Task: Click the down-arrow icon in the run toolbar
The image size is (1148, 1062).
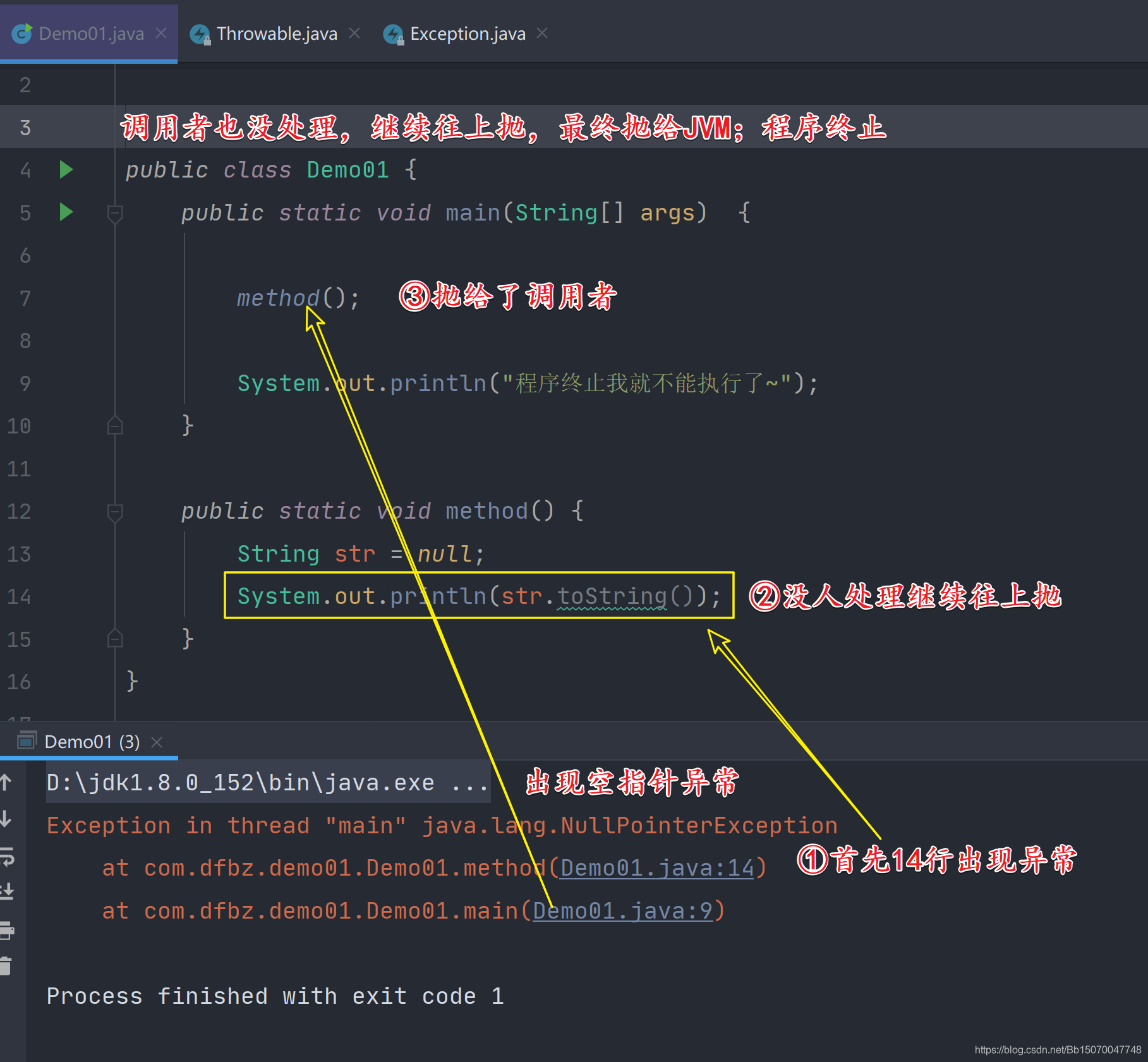Action: click(6, 819)
